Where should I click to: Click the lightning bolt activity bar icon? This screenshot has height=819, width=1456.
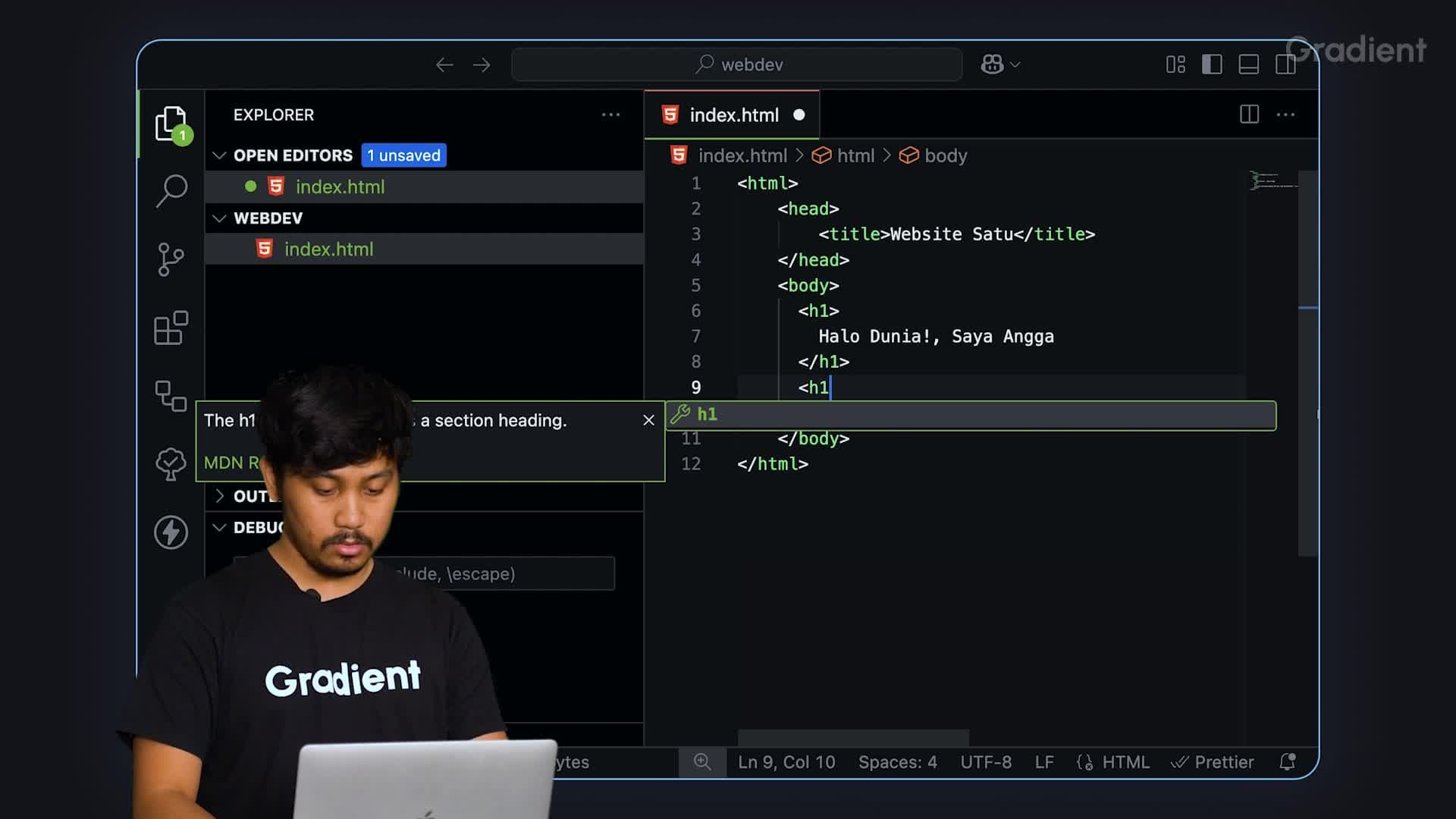[171, 532]
